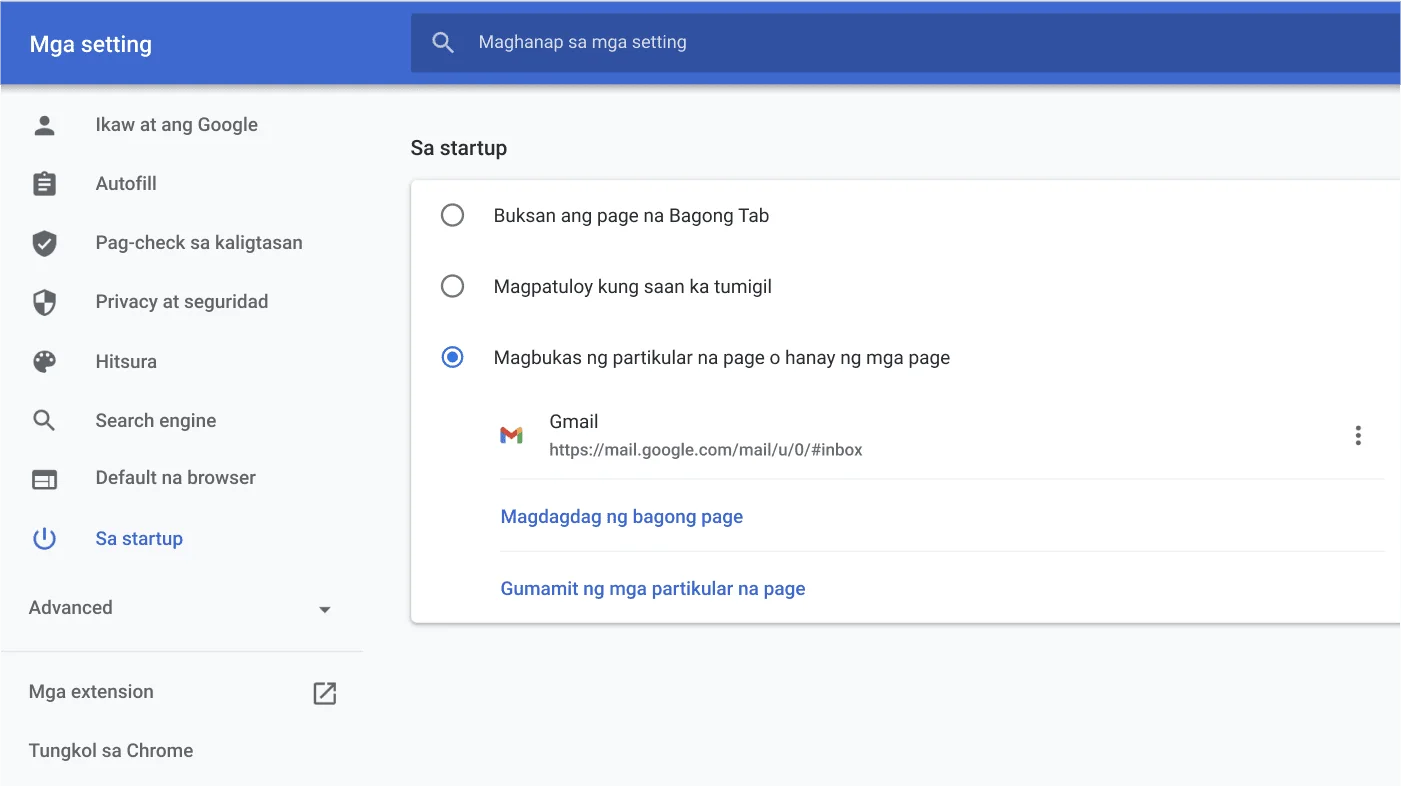This screenshot has height=786, width=1401.
Task: Click the palette icon for Hitsura
Action: [44, 361]
